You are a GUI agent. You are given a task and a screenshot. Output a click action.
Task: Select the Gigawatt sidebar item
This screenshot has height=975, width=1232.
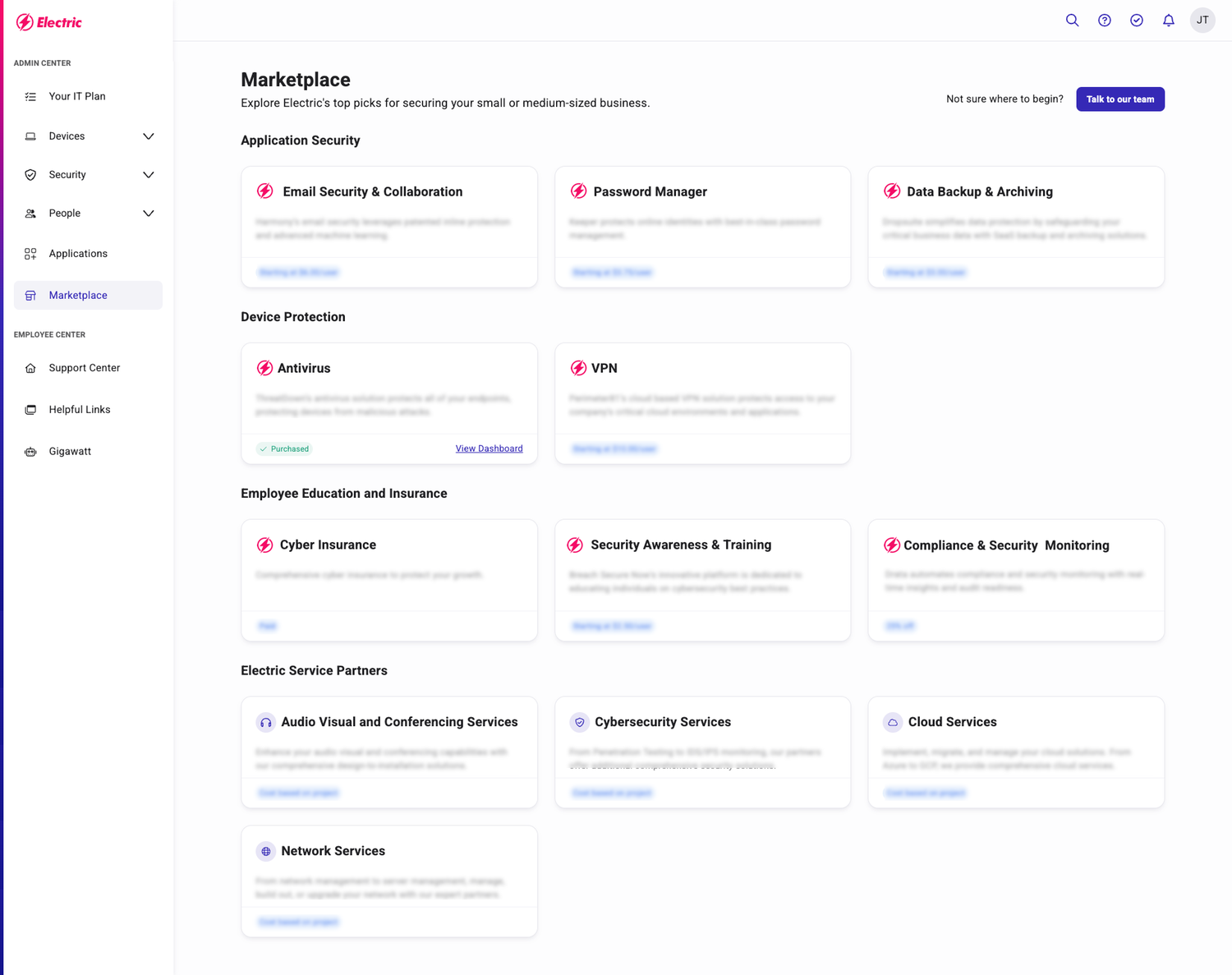point(70,452)
